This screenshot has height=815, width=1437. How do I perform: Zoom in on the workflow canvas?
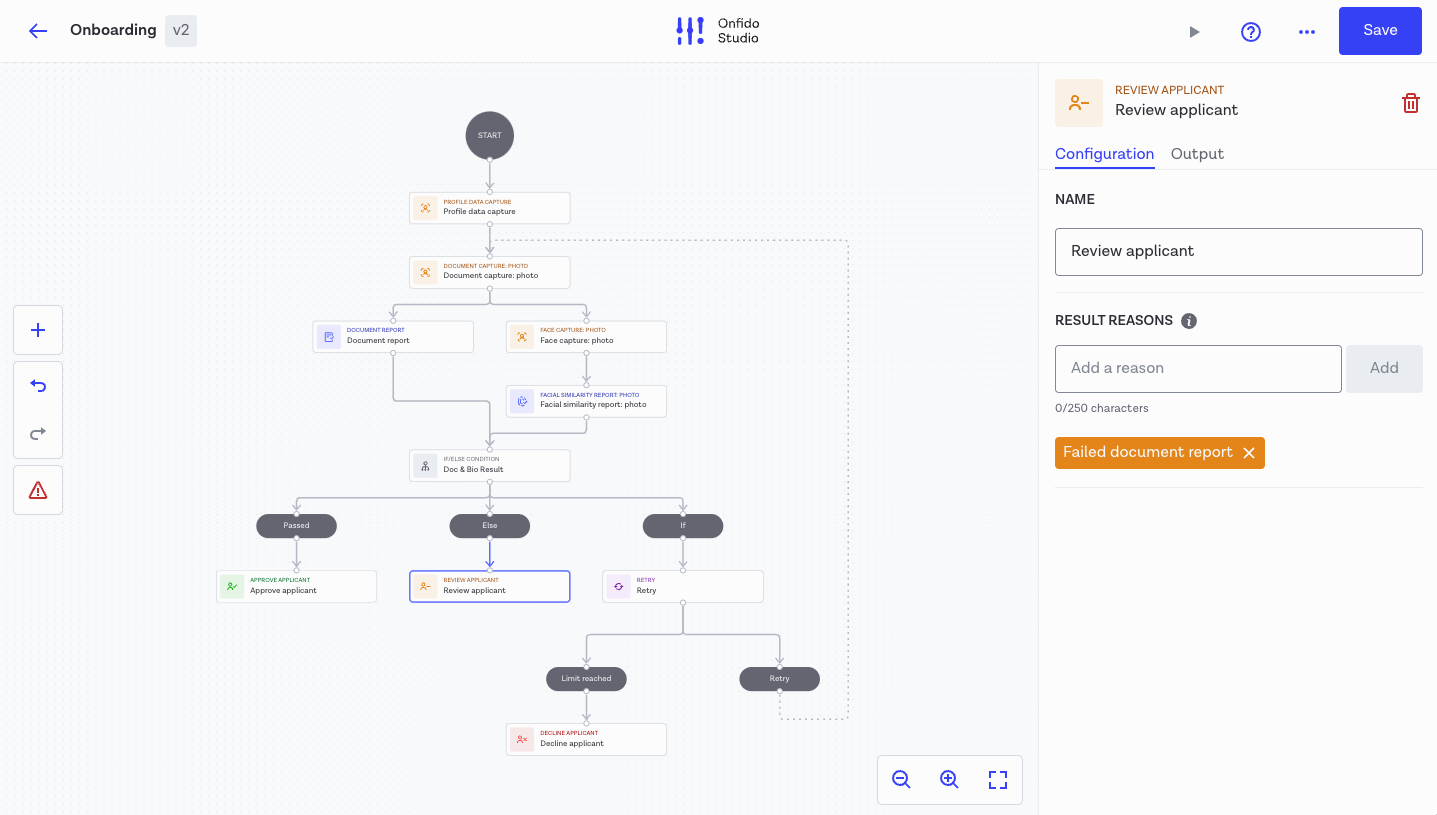coord(949,780)
